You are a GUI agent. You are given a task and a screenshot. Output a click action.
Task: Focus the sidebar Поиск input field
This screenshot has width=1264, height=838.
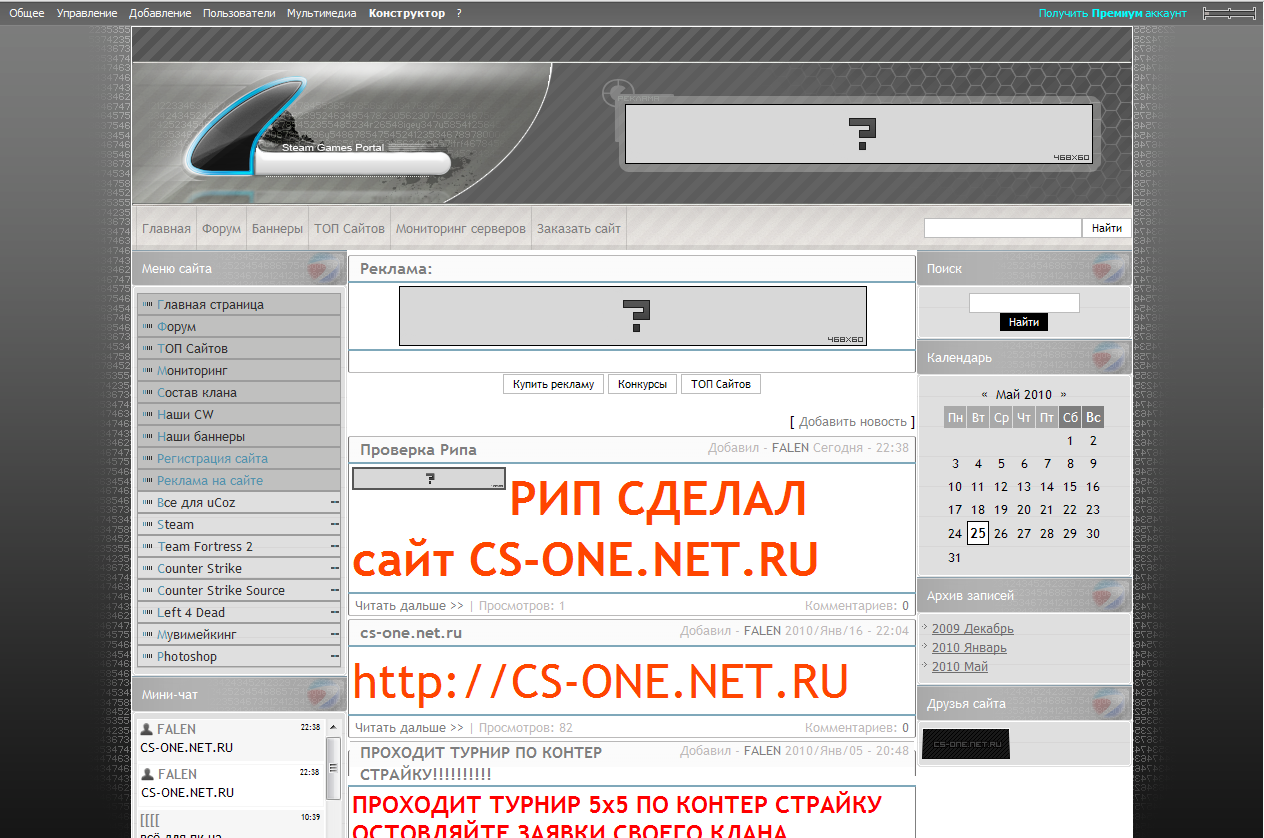[1024, 303]
